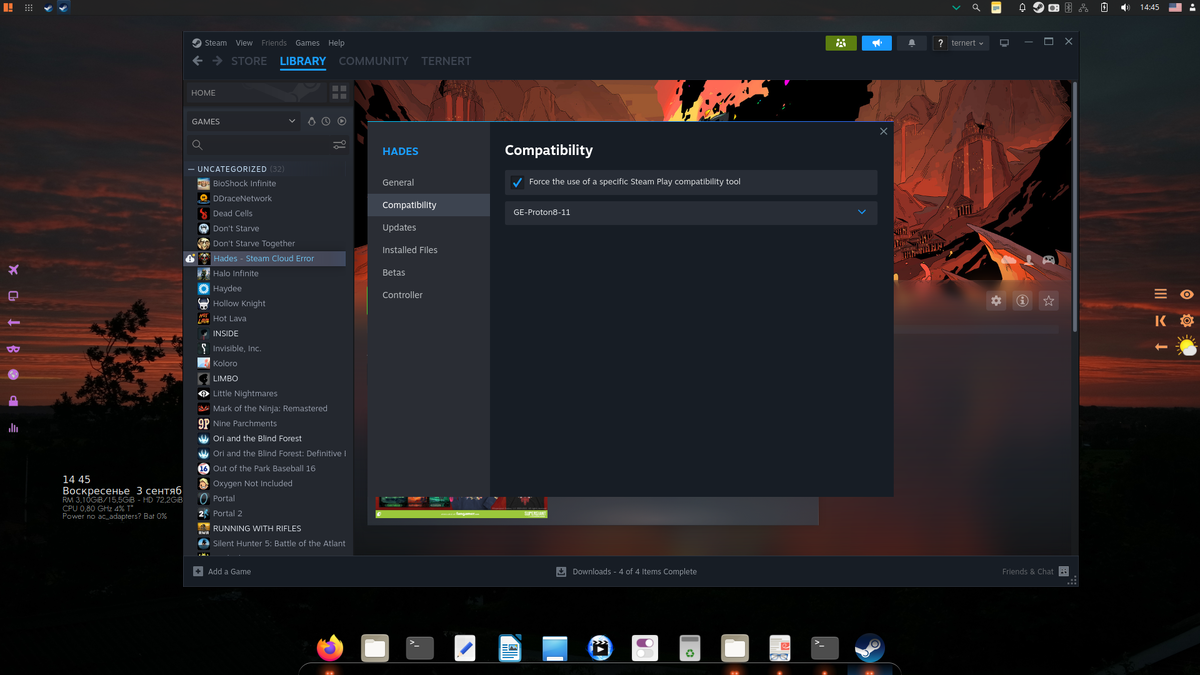The width and height of the screenshot is (1200, 675).
Task: Select Hollow Knight in the library
Action: point(239,303)
